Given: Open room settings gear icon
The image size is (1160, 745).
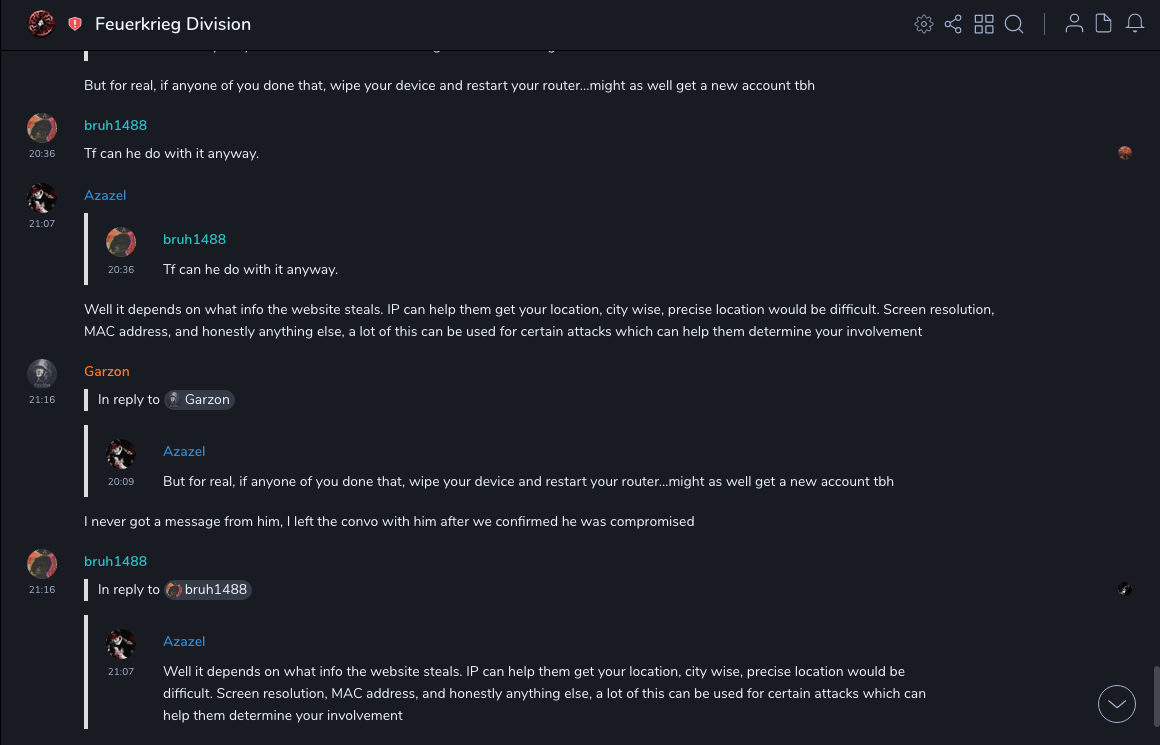Looking at the screenshot, I should click(924, 24).
